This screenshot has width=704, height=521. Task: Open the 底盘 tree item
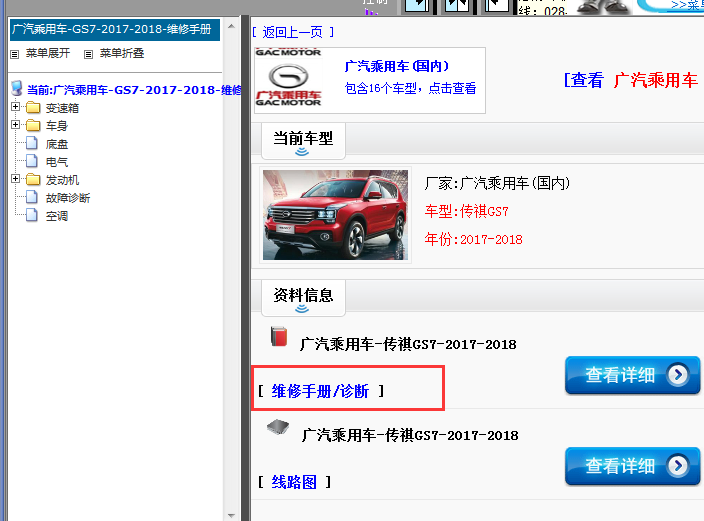[57, 144]
